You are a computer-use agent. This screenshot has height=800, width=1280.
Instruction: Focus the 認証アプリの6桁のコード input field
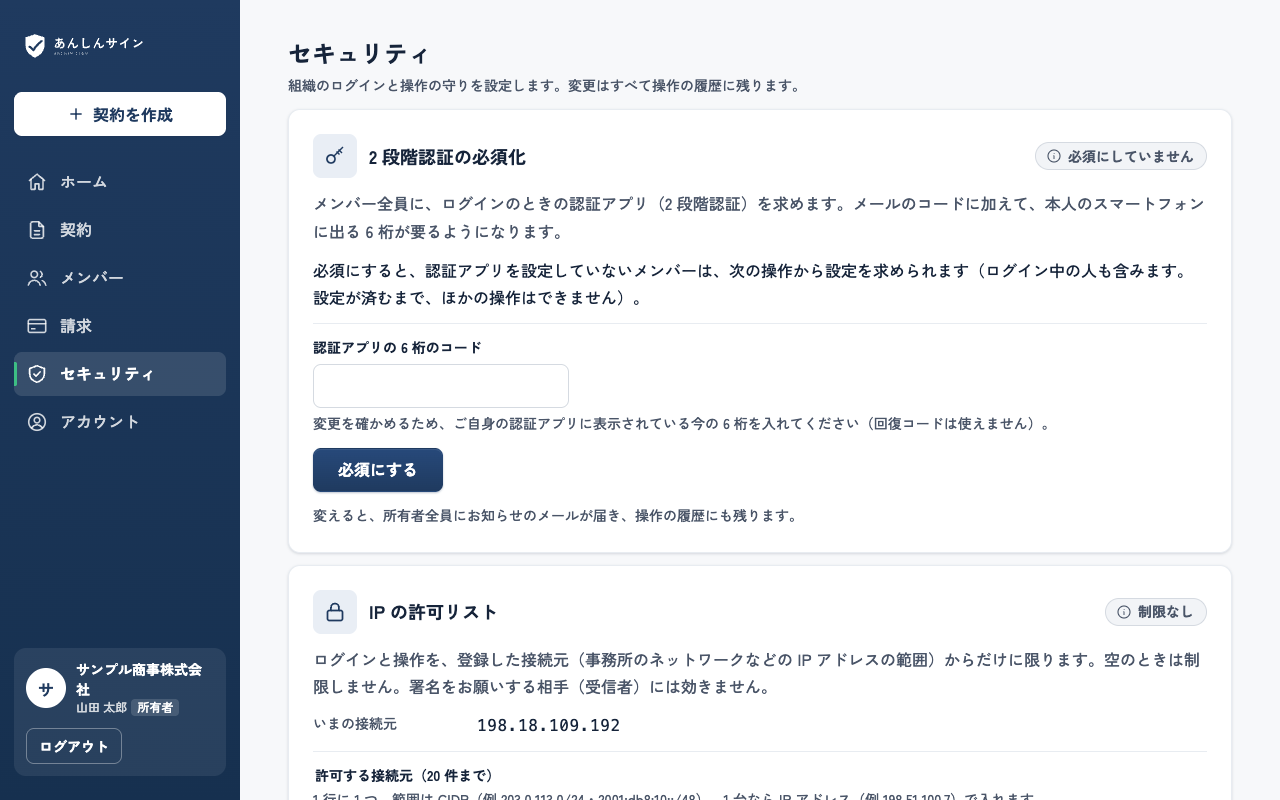[x=441, y=386]
